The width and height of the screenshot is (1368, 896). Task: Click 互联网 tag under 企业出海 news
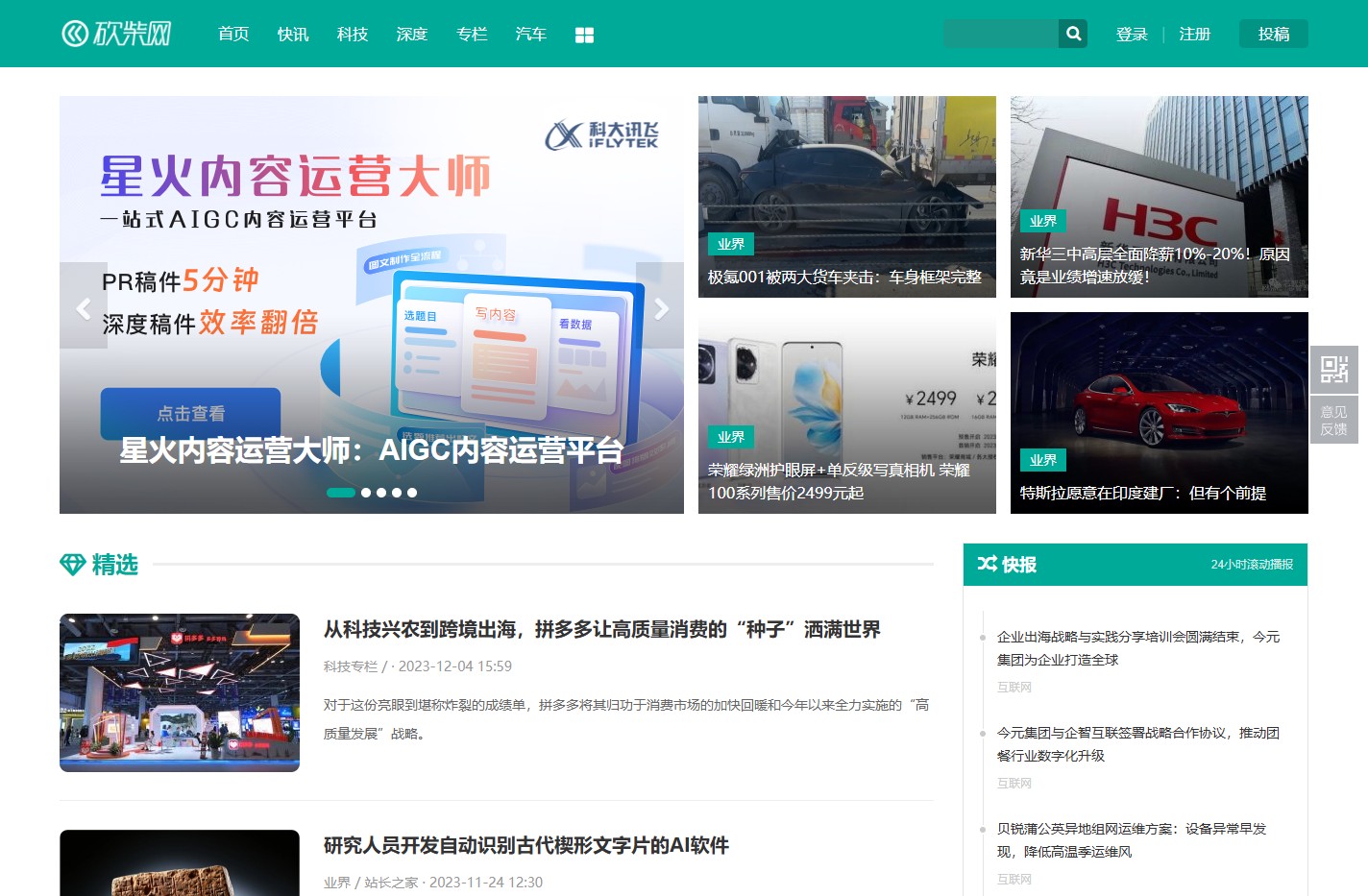coord(1014,688)
